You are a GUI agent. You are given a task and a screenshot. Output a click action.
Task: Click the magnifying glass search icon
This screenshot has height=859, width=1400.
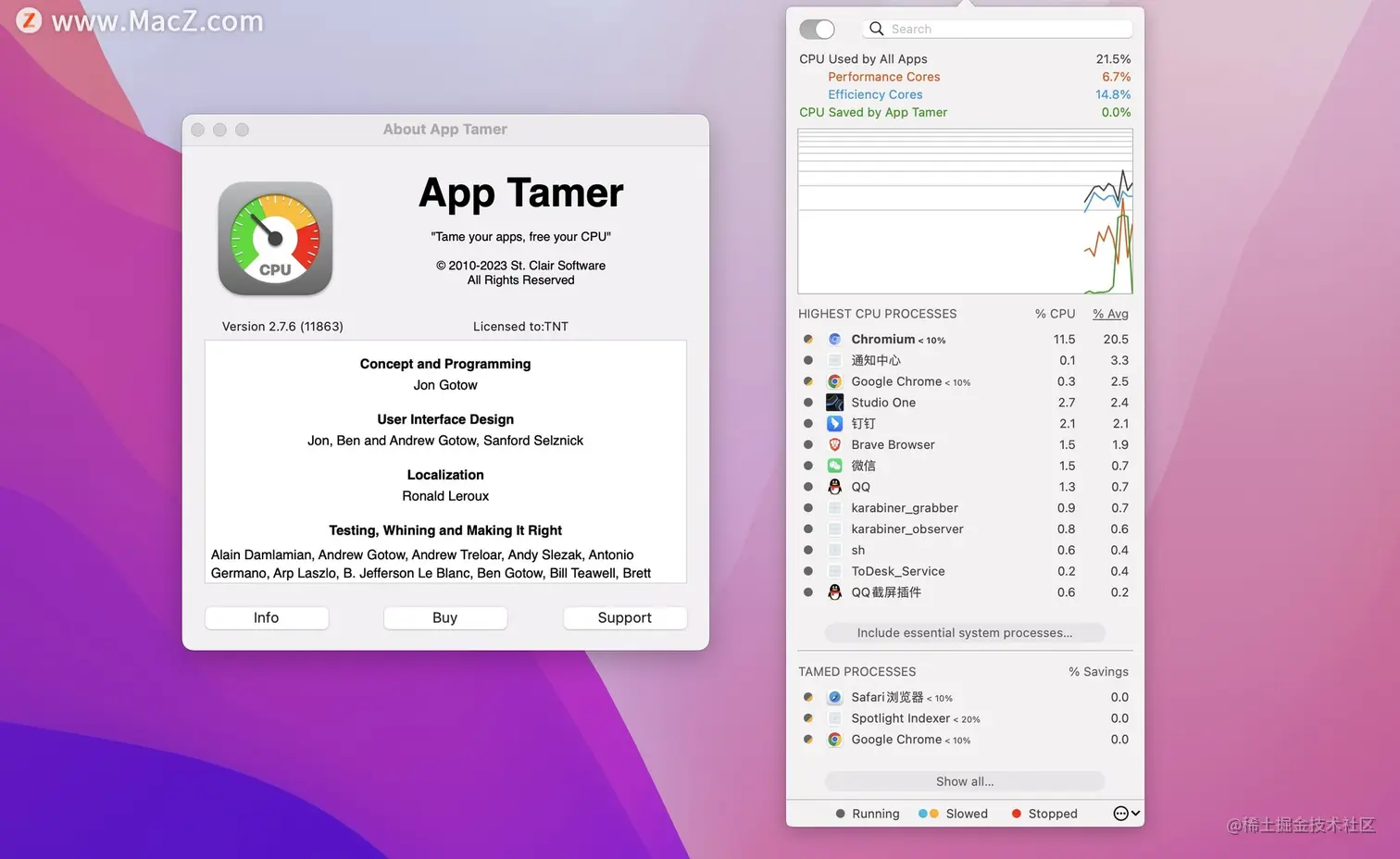876,29
